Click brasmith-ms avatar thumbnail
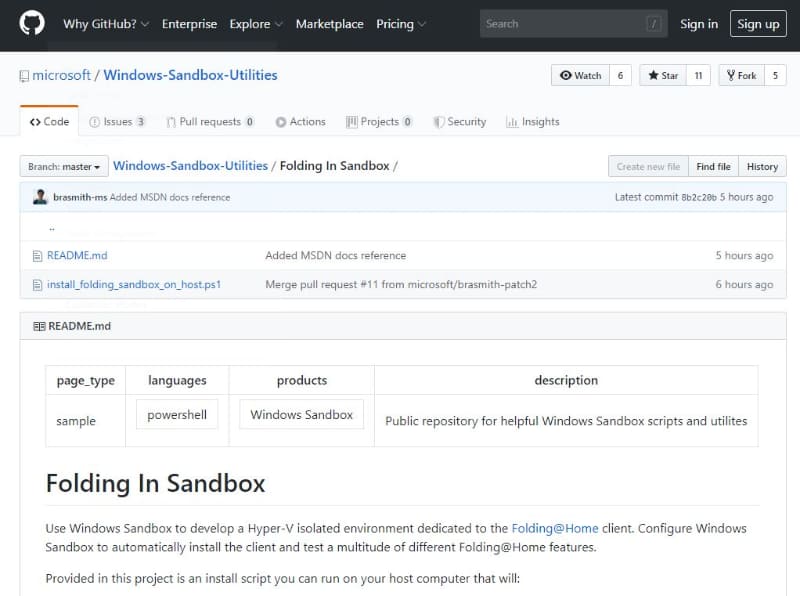The height and width of the screenshot is (596, 800). 40,197
